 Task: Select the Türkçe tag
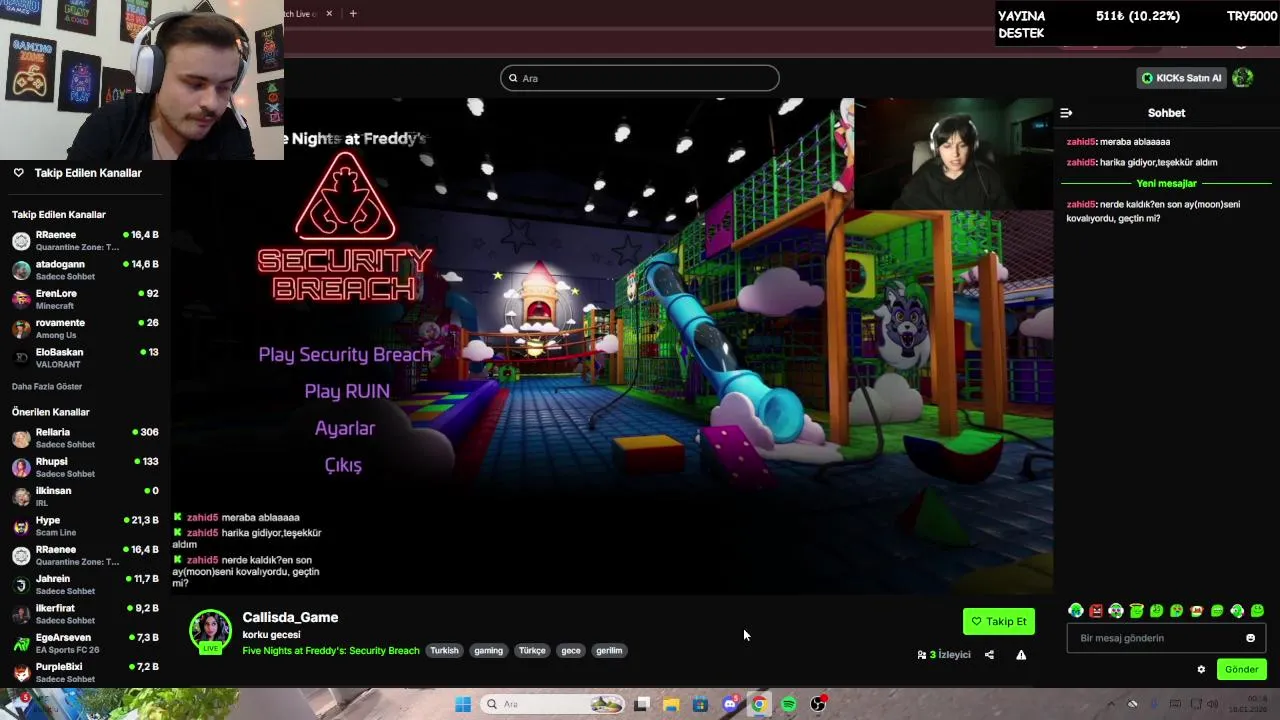click(532, 651)
